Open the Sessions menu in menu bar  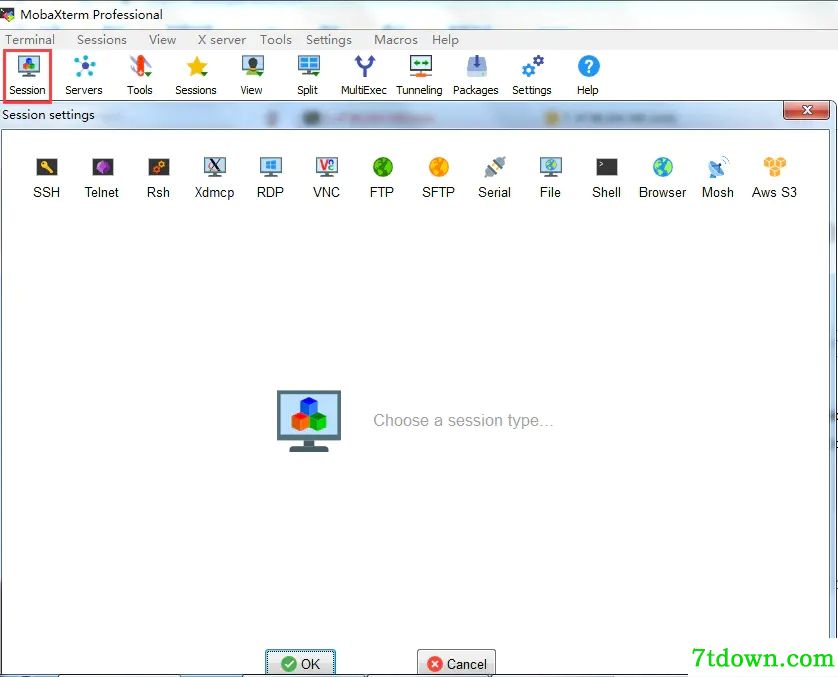[x=102, y=40]
